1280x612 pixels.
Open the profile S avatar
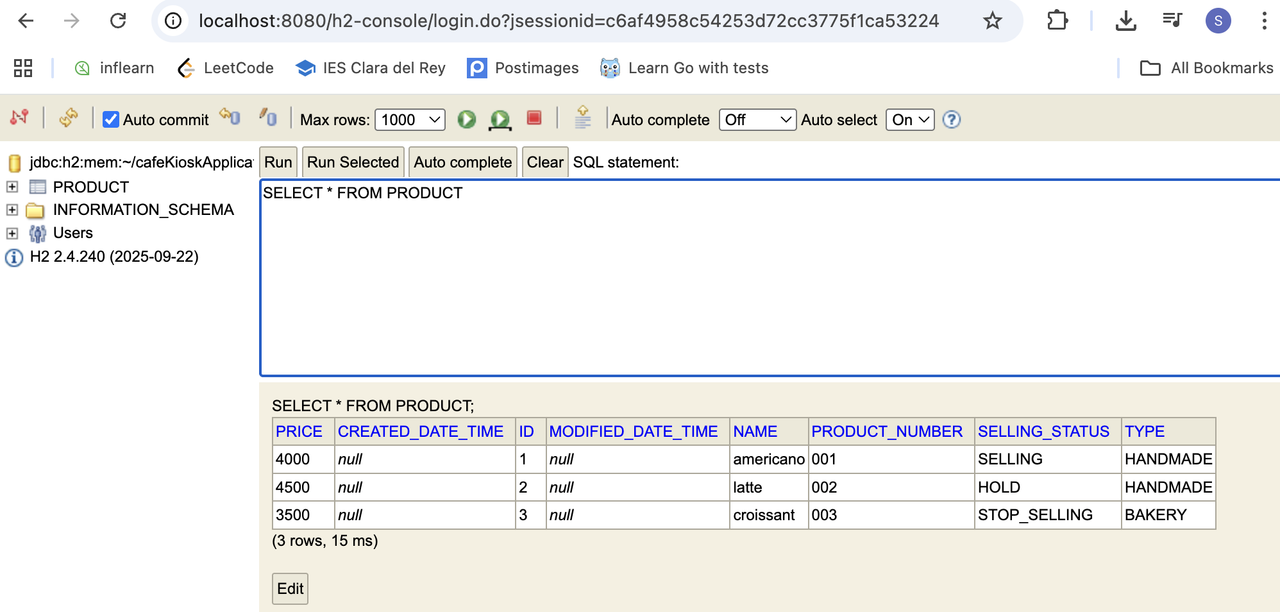pos(1218,21)
